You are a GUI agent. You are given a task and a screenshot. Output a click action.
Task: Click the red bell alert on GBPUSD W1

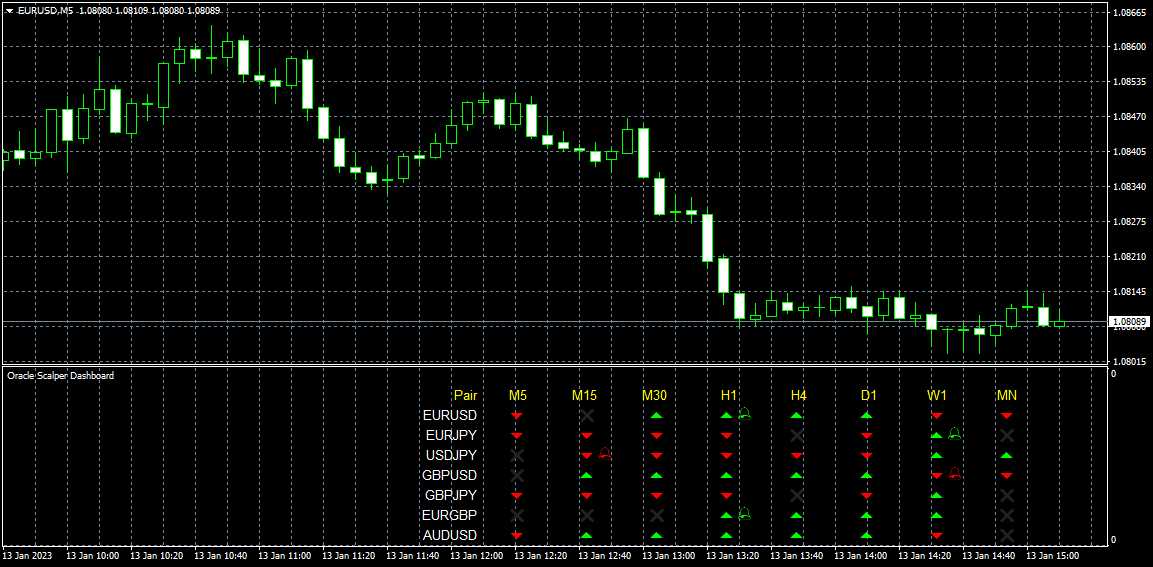pos(954,473)
